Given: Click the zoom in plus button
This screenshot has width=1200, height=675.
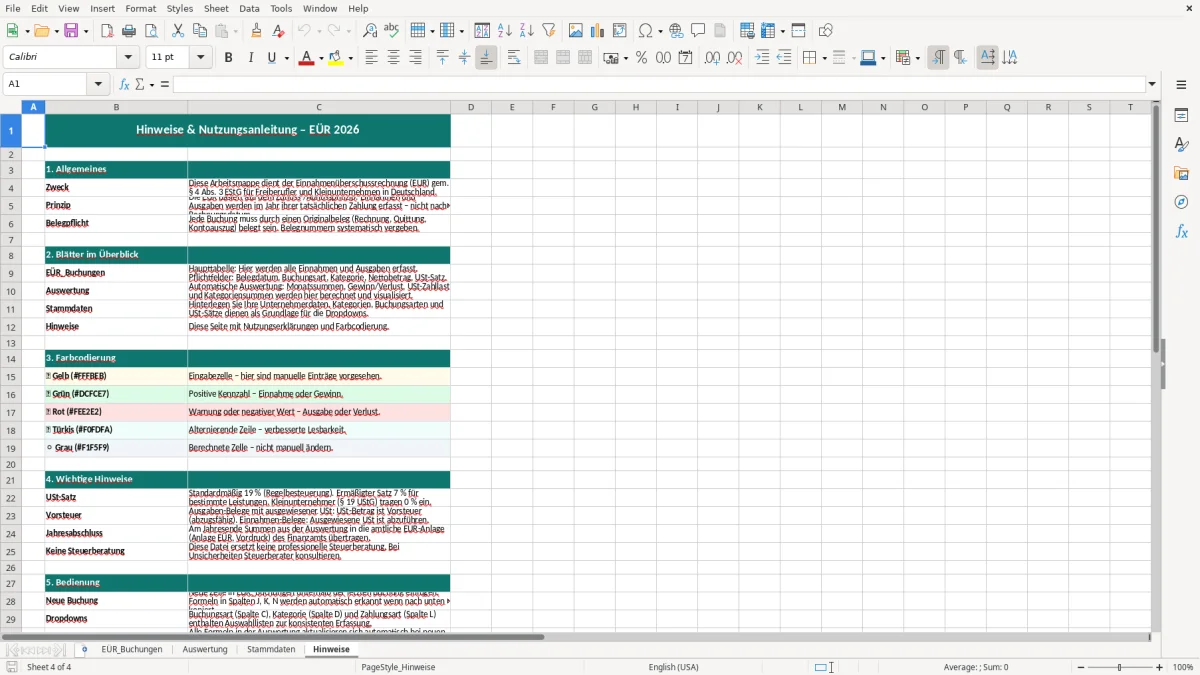Looking at the screenshot, I should (x=1160, y=667).
